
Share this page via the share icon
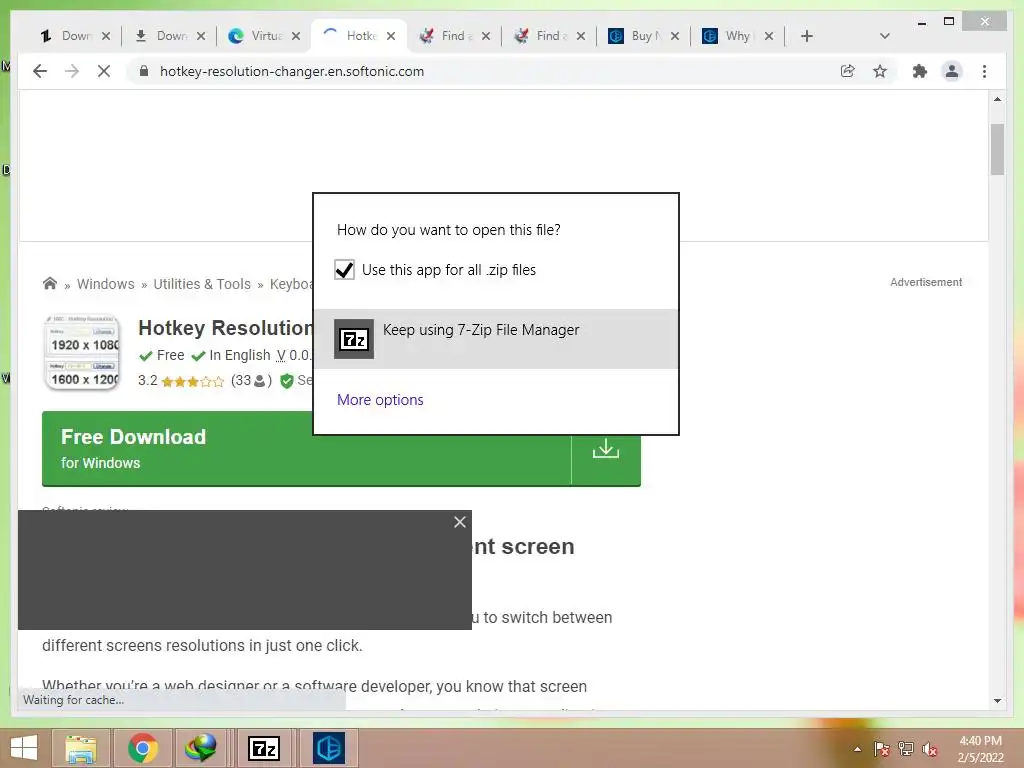tap(848, 71)
